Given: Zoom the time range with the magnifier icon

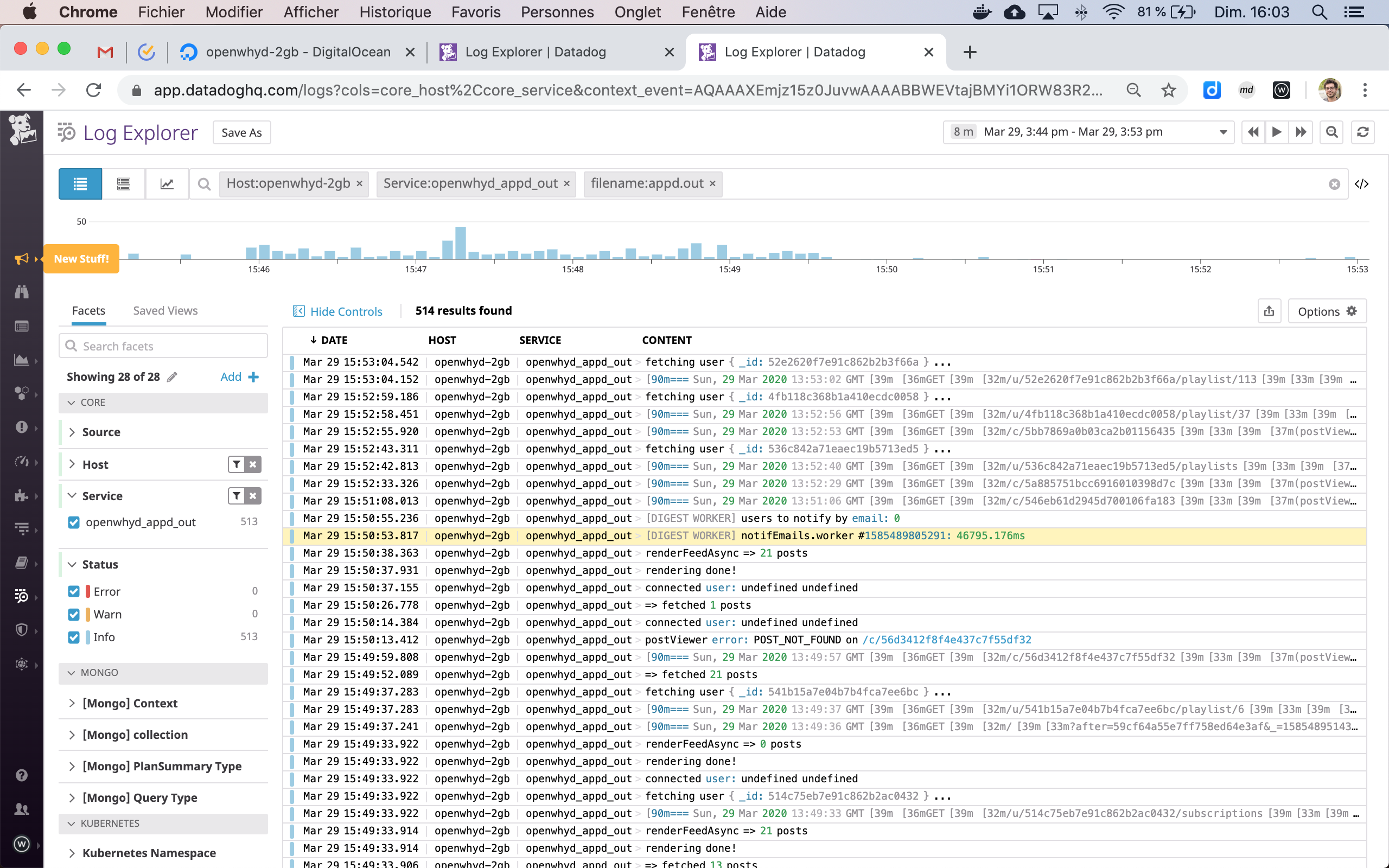Looking at the screenshot, I should click(x=1331, y=132).
